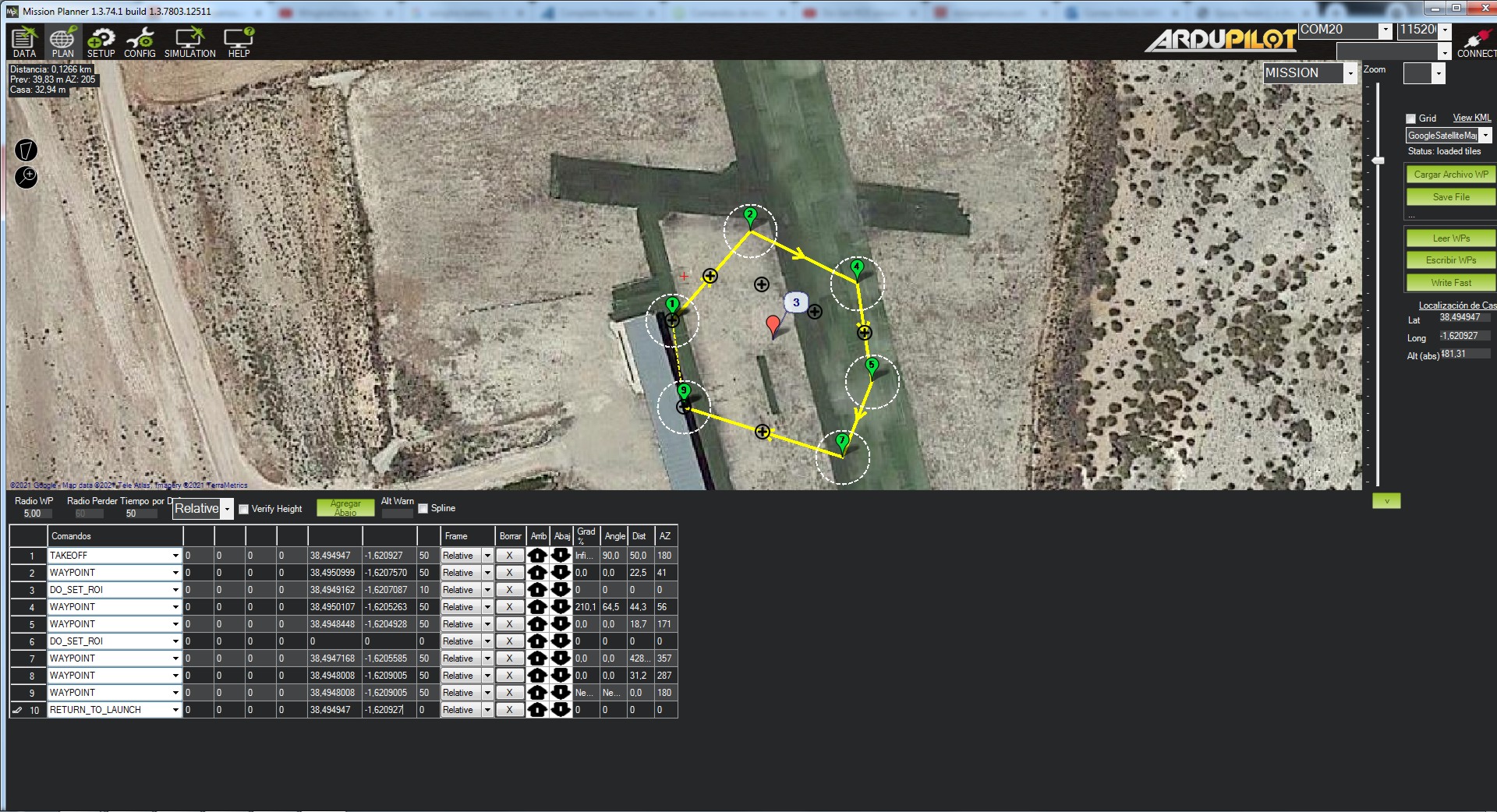Screen dimensions: 1497x812
Task: Click the map zoom slider handle
Action: click(x=1378, y=161)
